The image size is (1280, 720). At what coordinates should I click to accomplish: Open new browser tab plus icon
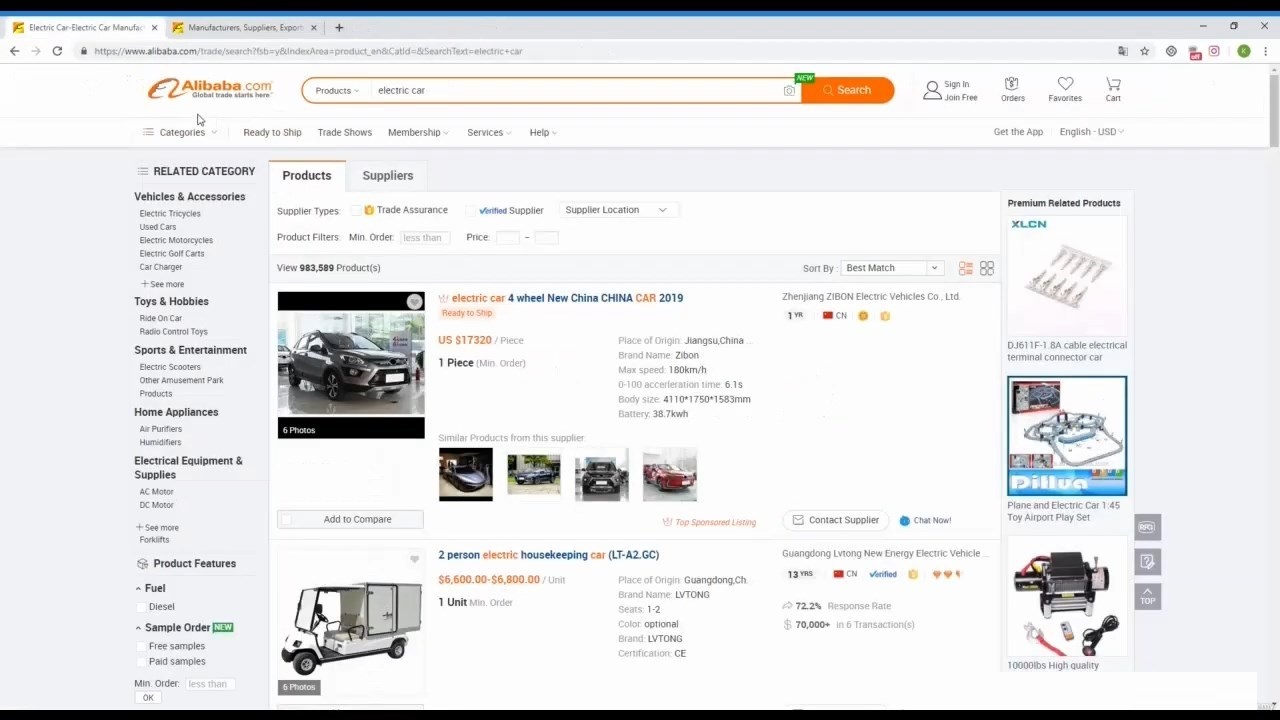tap(339, 27)
